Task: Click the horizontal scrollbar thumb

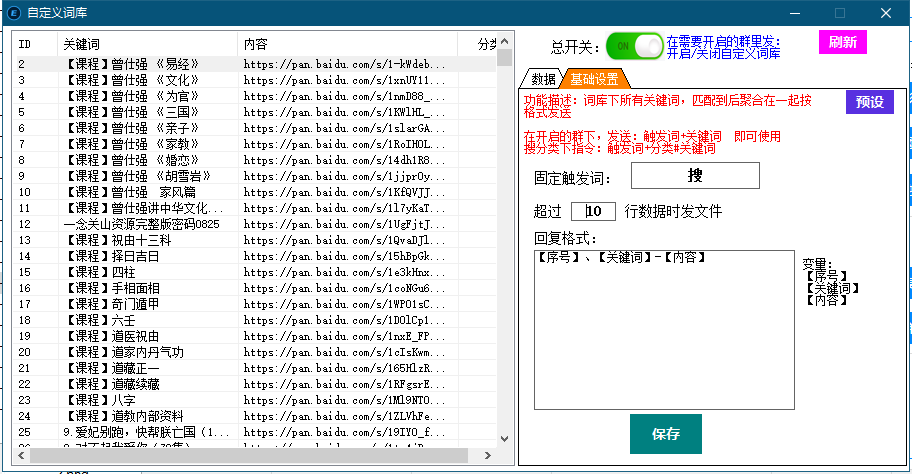Action: point(249,455)
